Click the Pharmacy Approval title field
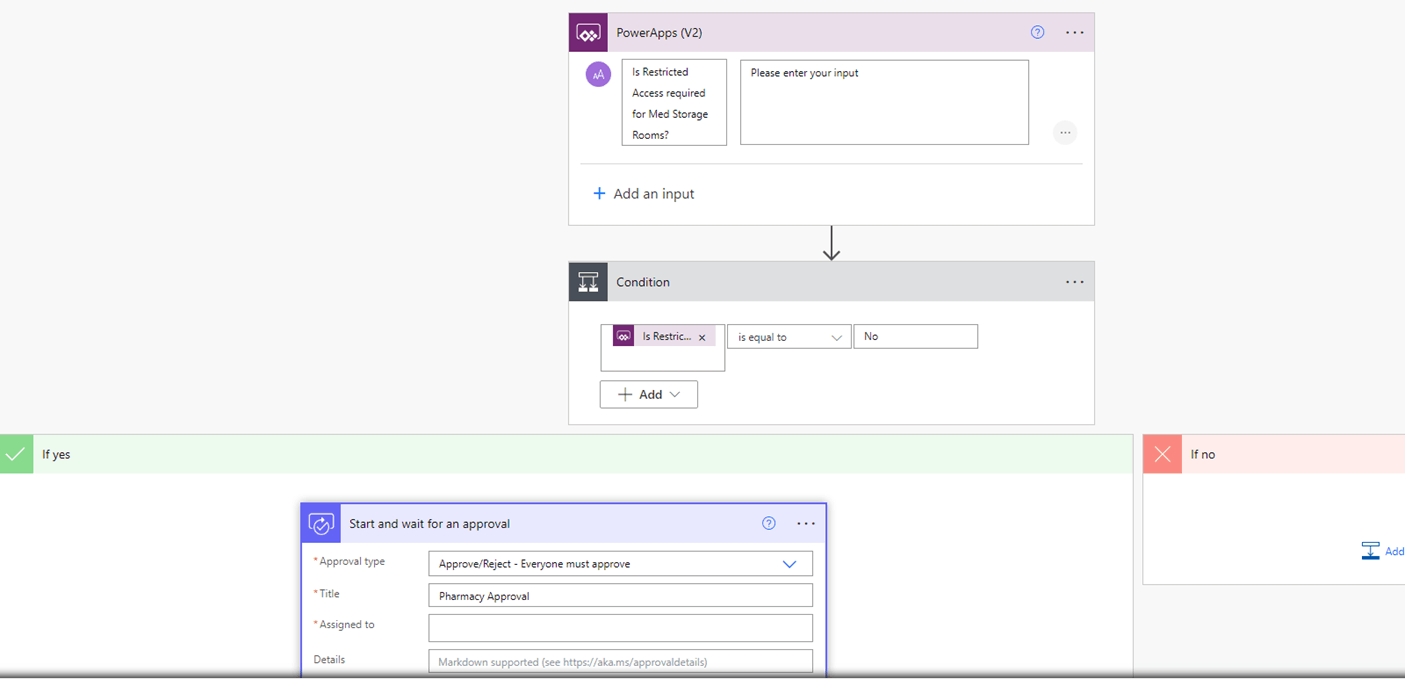The image size is (1405, 679). coord(620,596)
